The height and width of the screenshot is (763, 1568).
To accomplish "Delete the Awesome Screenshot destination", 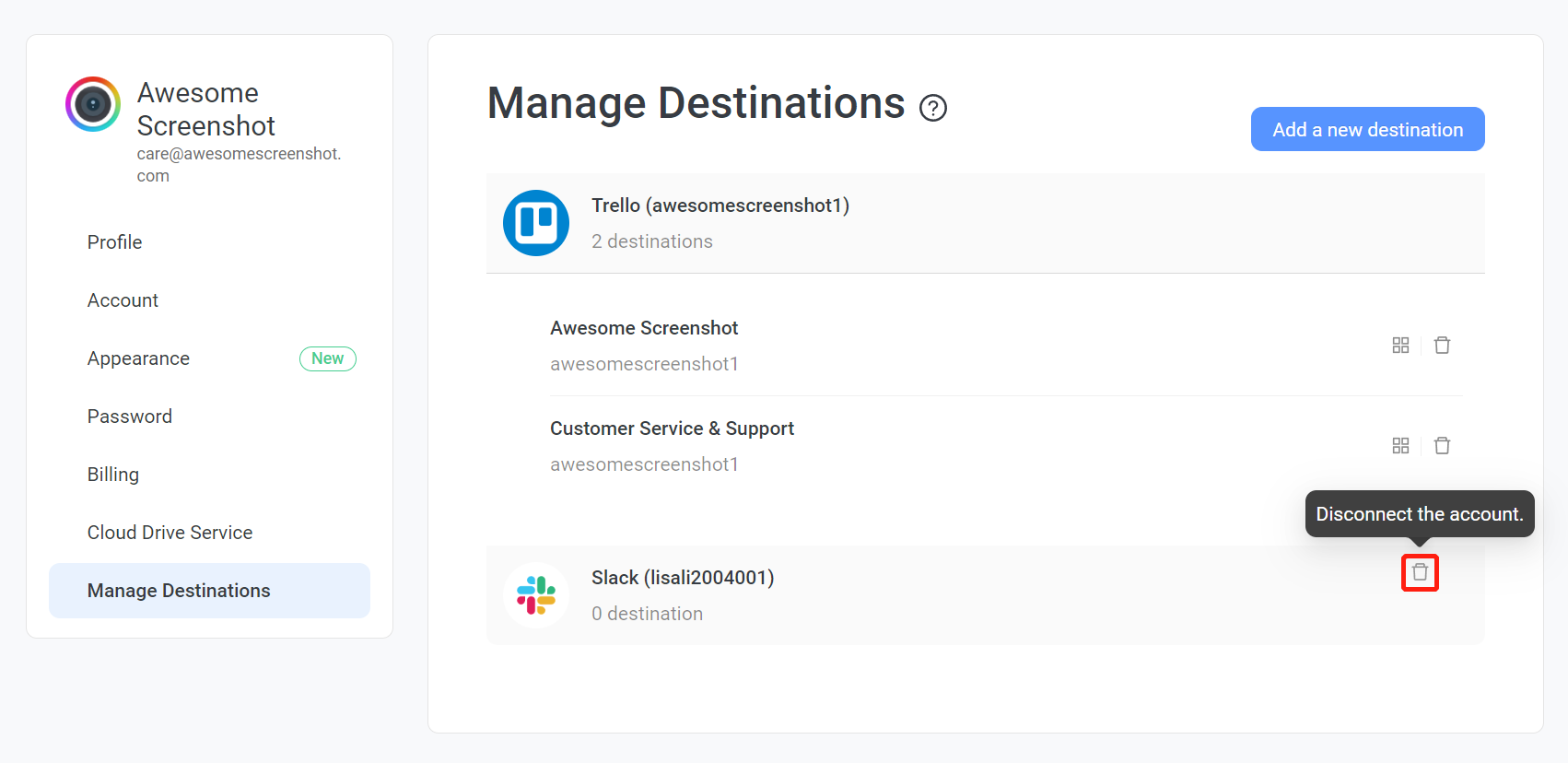I will (x=1443, y=345).
